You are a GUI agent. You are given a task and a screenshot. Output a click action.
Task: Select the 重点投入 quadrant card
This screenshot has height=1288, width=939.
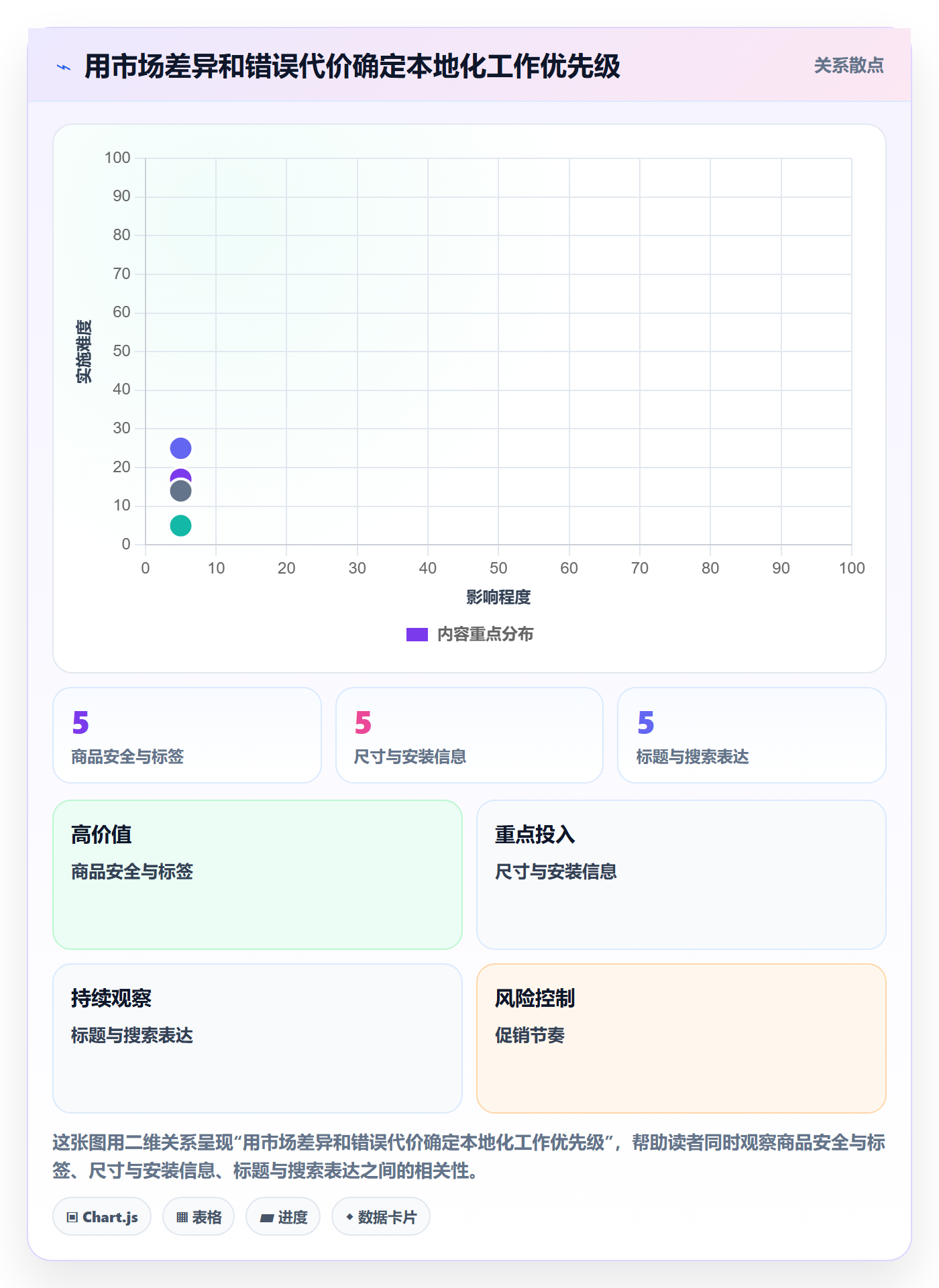click(681, 875)
